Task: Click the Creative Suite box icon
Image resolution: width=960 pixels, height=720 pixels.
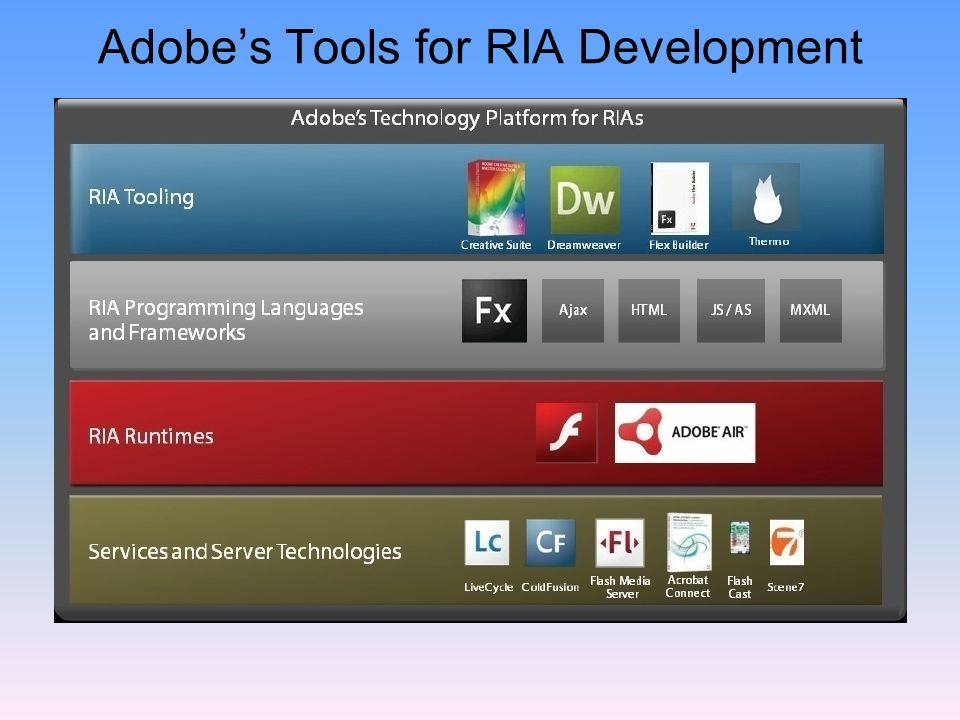Action: [496, 198]
